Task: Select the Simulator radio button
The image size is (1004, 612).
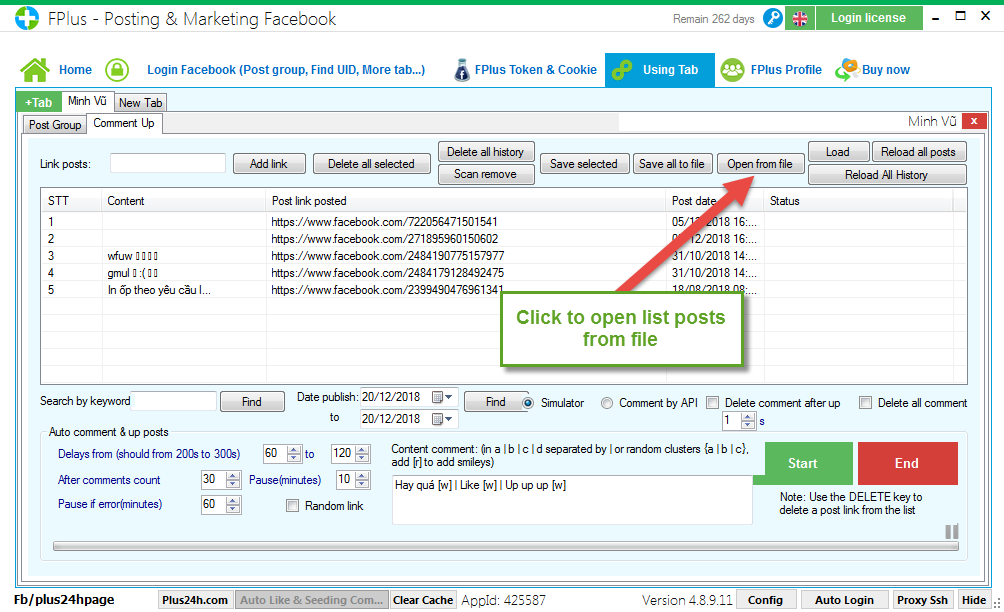Action: (x=528, y=403)
